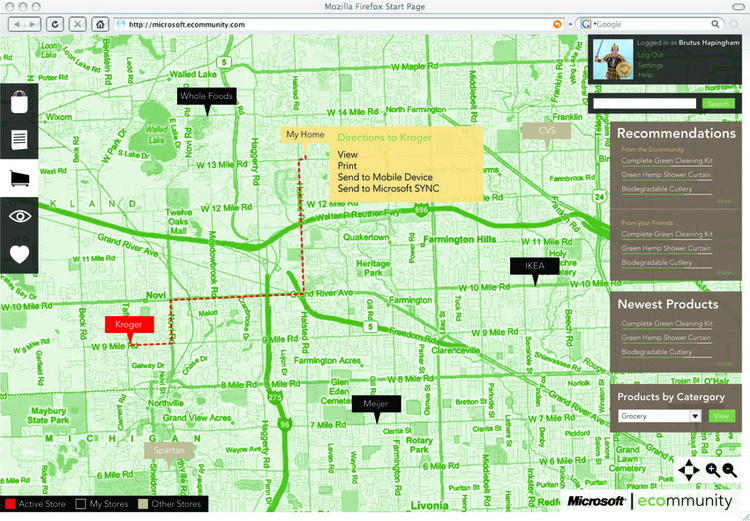This screenshot has height=521, width=750.
Task: Click the map pan arrows icon
Action: pyautogui.click(x=689, y=469)
